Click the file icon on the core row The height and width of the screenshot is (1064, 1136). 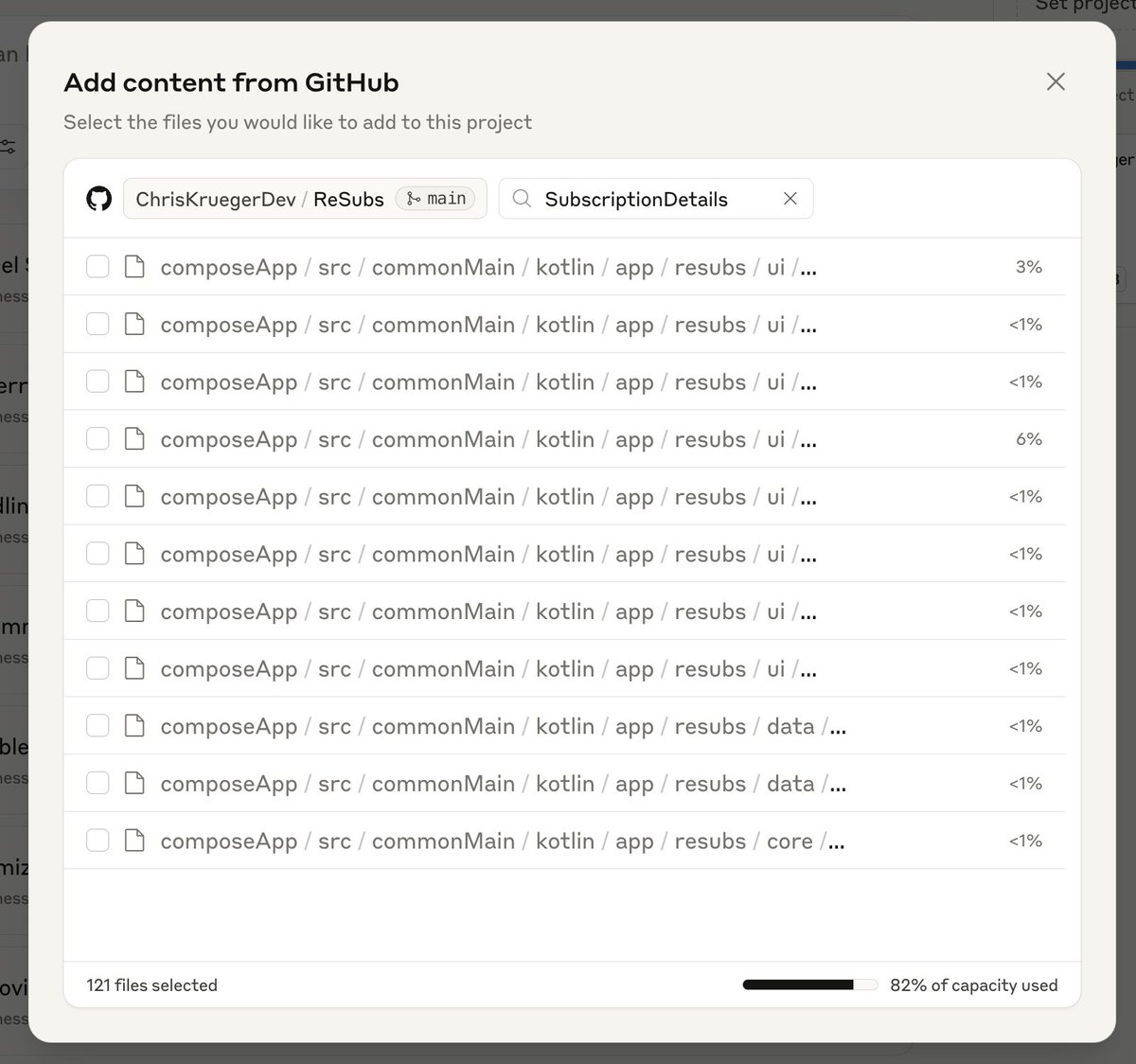tap(135, 841)
